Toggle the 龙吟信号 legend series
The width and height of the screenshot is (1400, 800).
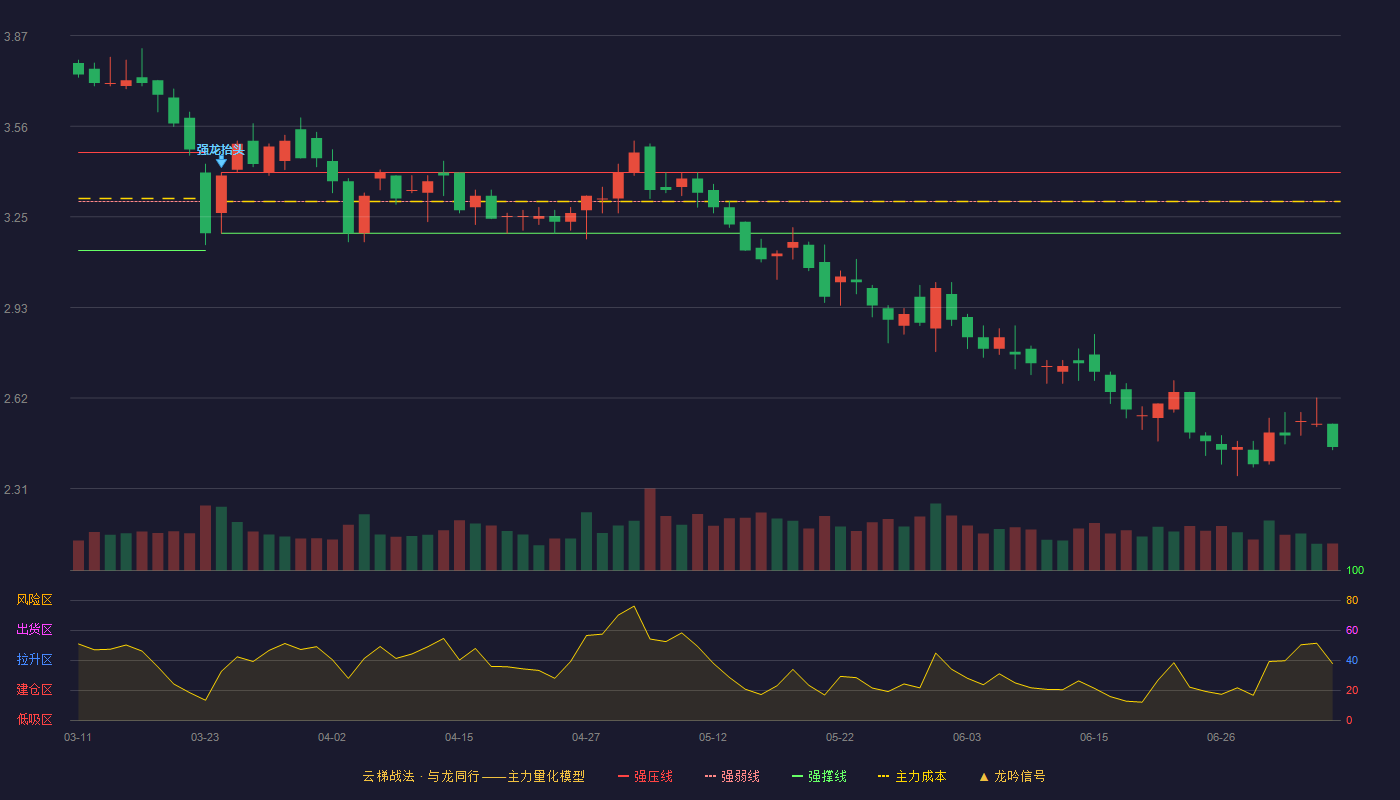point(1011,776)
